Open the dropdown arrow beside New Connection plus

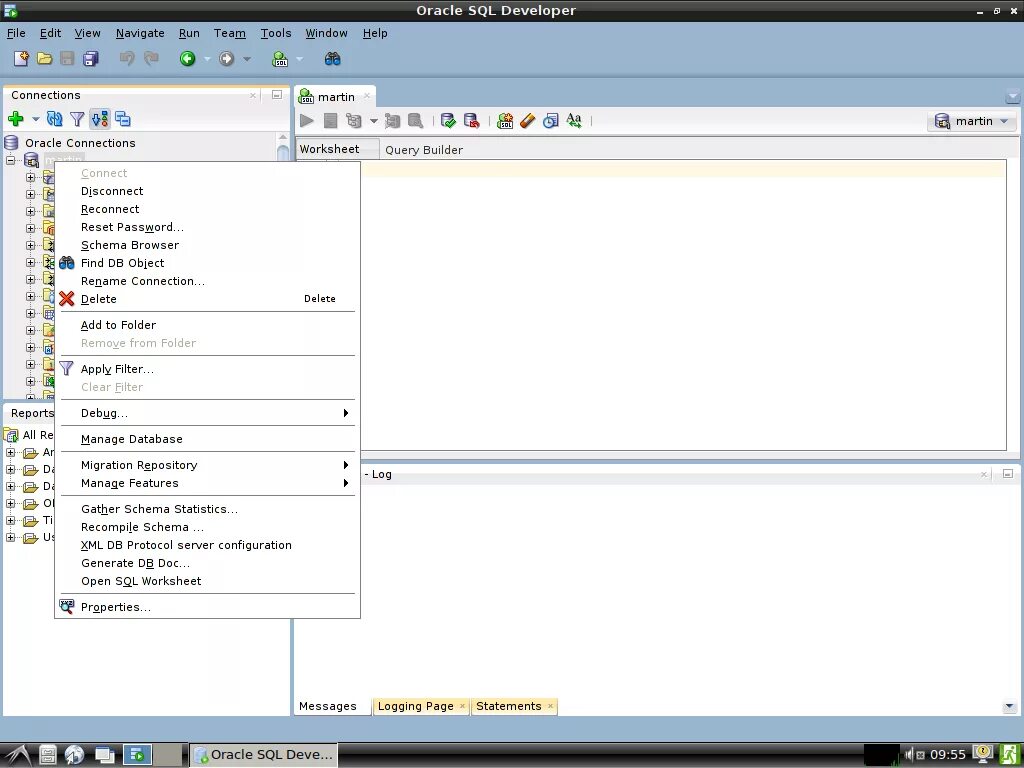point(35,120)
